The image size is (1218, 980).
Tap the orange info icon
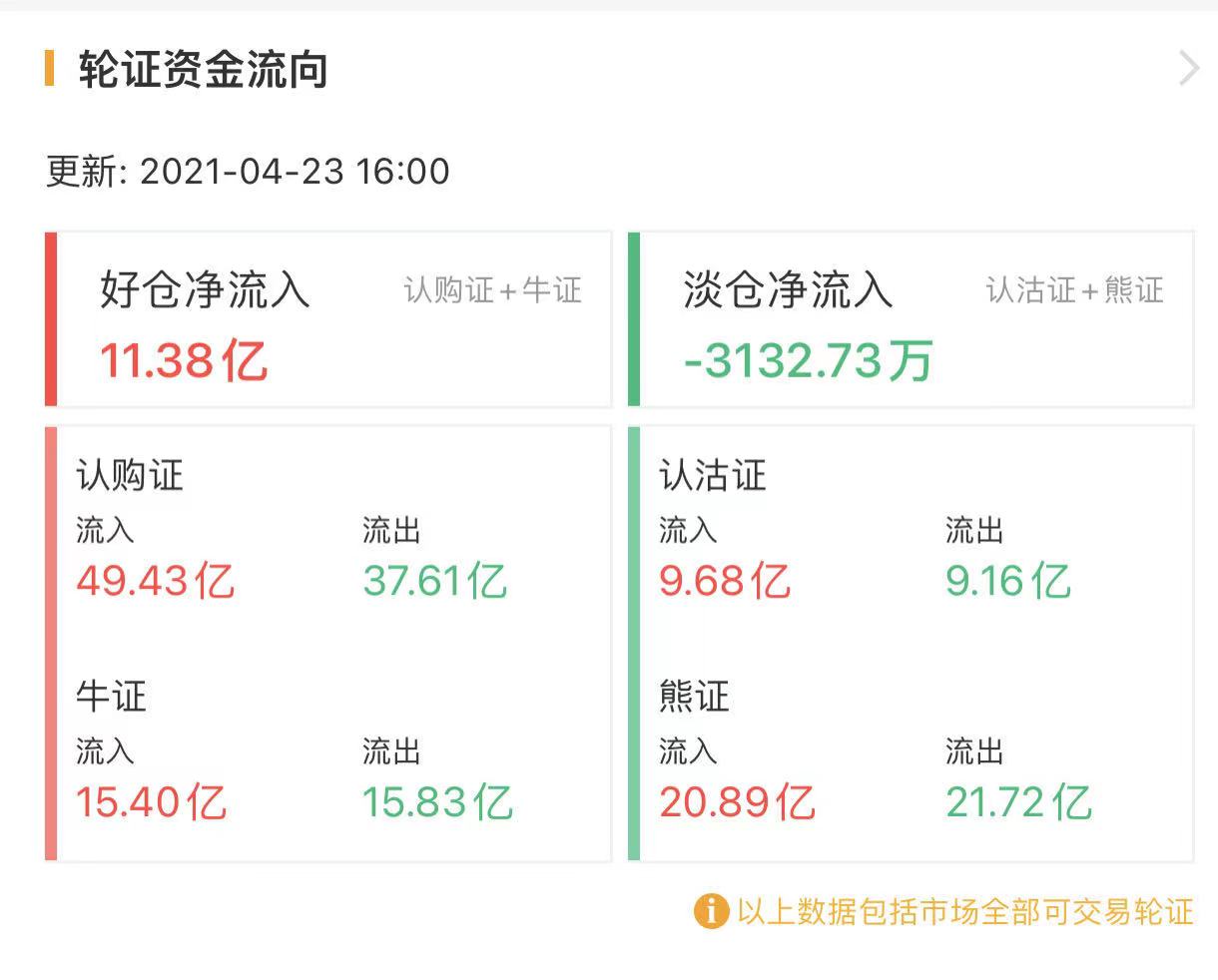tap(711, 911)
